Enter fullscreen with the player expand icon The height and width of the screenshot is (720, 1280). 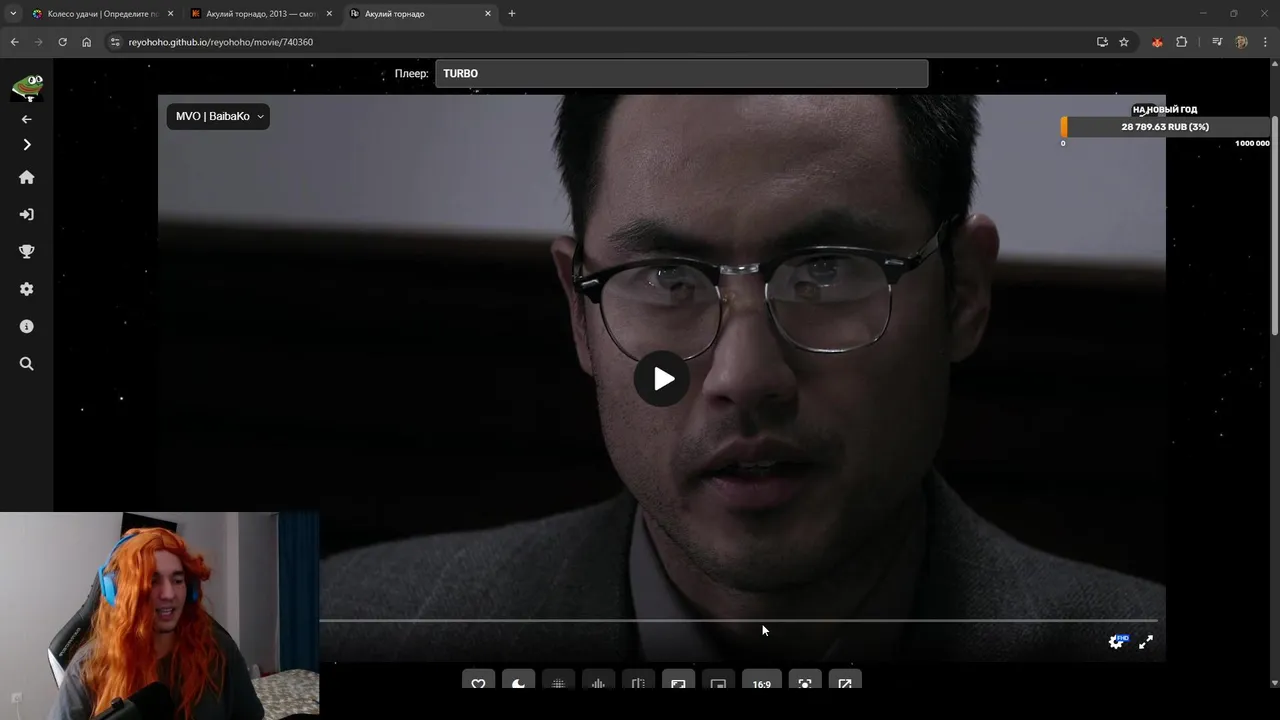[x=1146, y=642]
